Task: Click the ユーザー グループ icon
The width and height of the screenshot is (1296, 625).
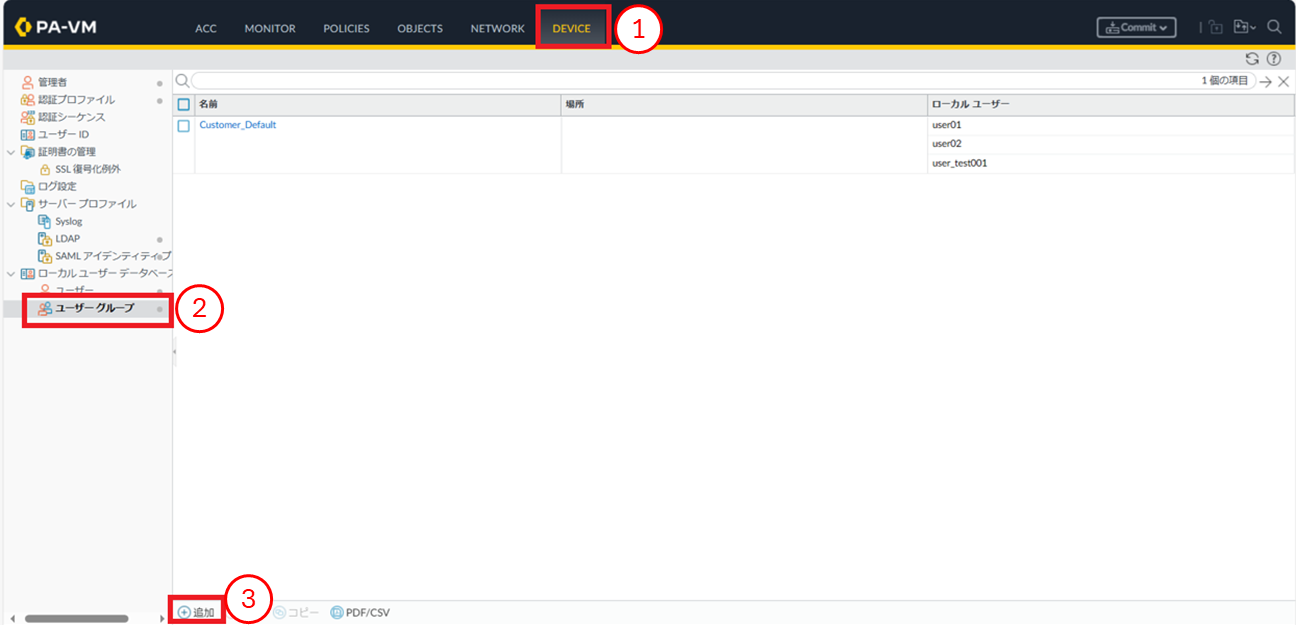Action: tap(45, 308)
